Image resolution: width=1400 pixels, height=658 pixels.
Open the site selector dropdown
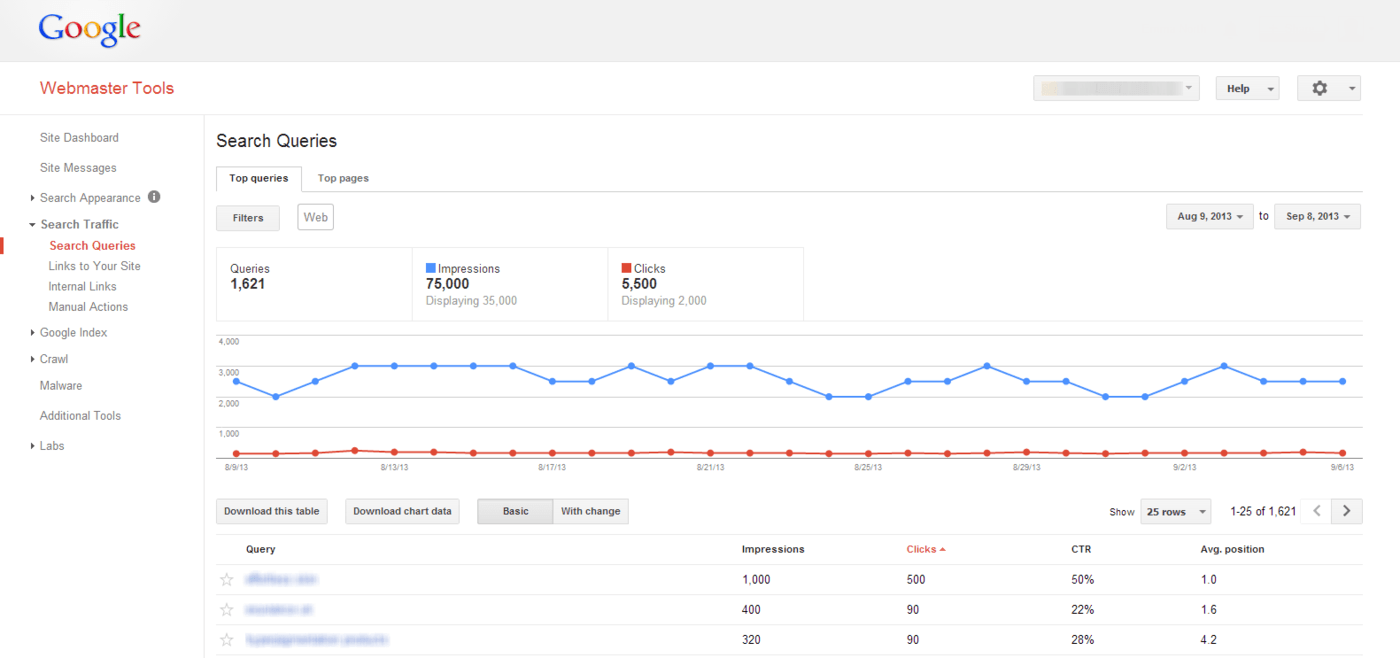pyautogui.click(x=1116, y=88)
